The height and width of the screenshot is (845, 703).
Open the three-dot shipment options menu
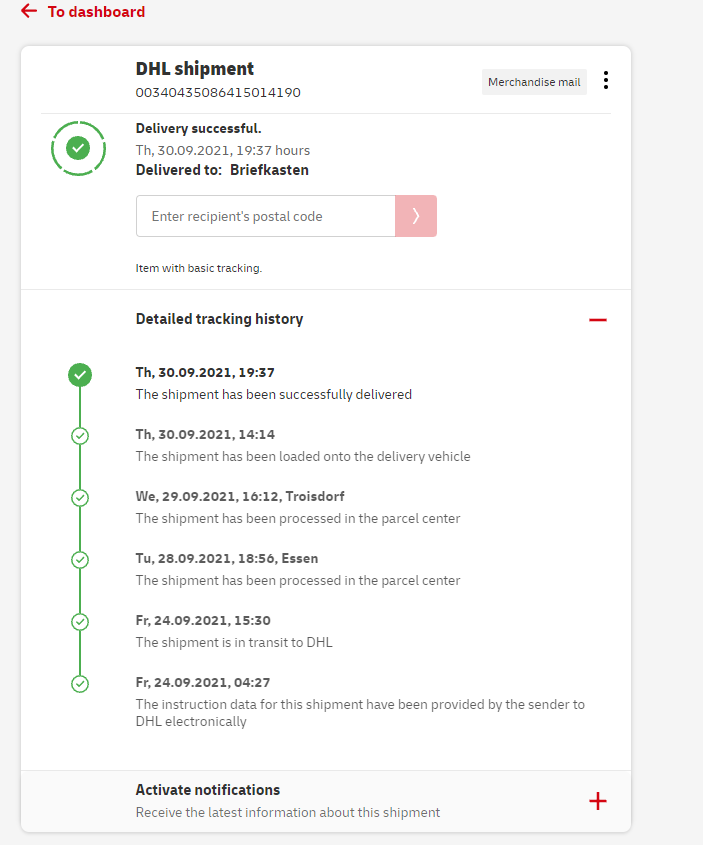click(606, 81)
